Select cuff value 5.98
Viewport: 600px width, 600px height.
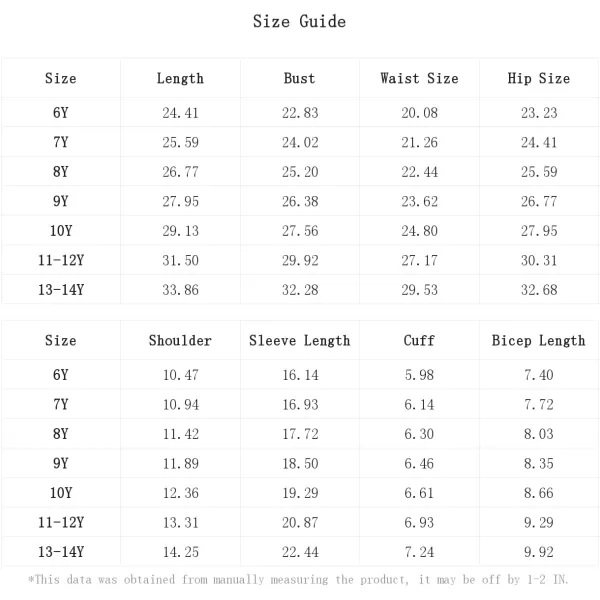(419, 375)
